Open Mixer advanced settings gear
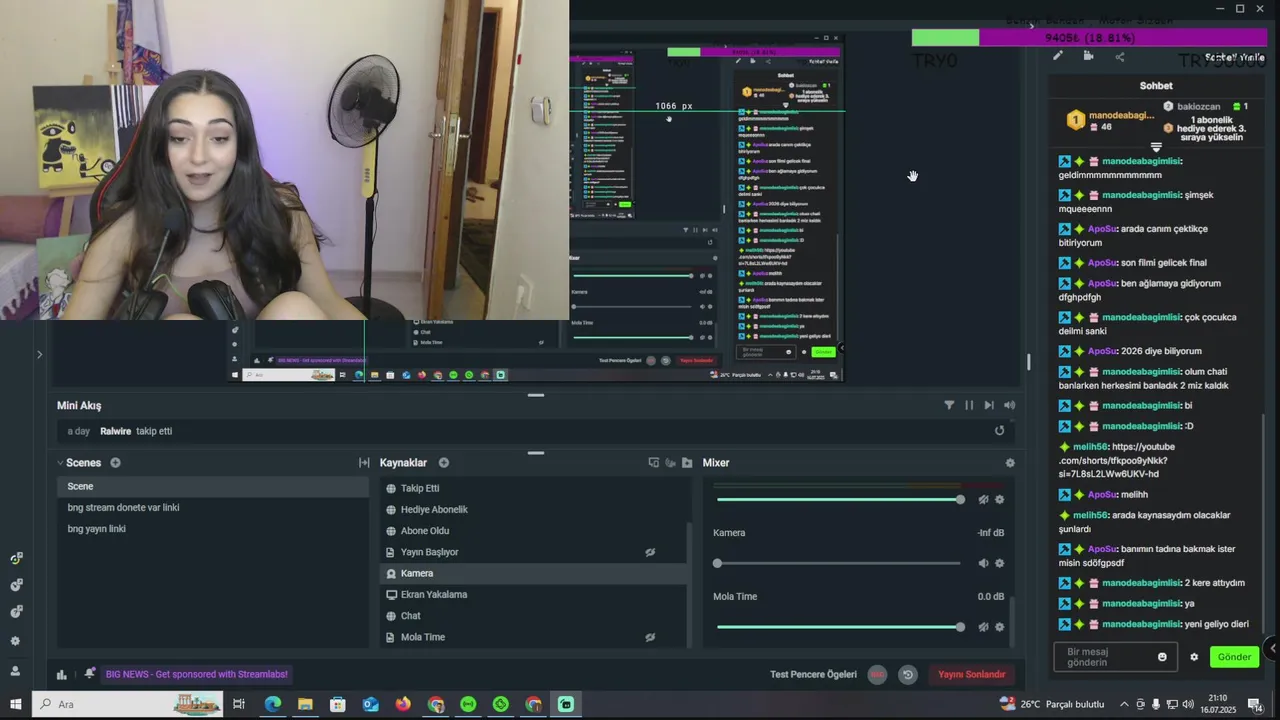Screen dimensions: 1280x720 point(1010,463)
